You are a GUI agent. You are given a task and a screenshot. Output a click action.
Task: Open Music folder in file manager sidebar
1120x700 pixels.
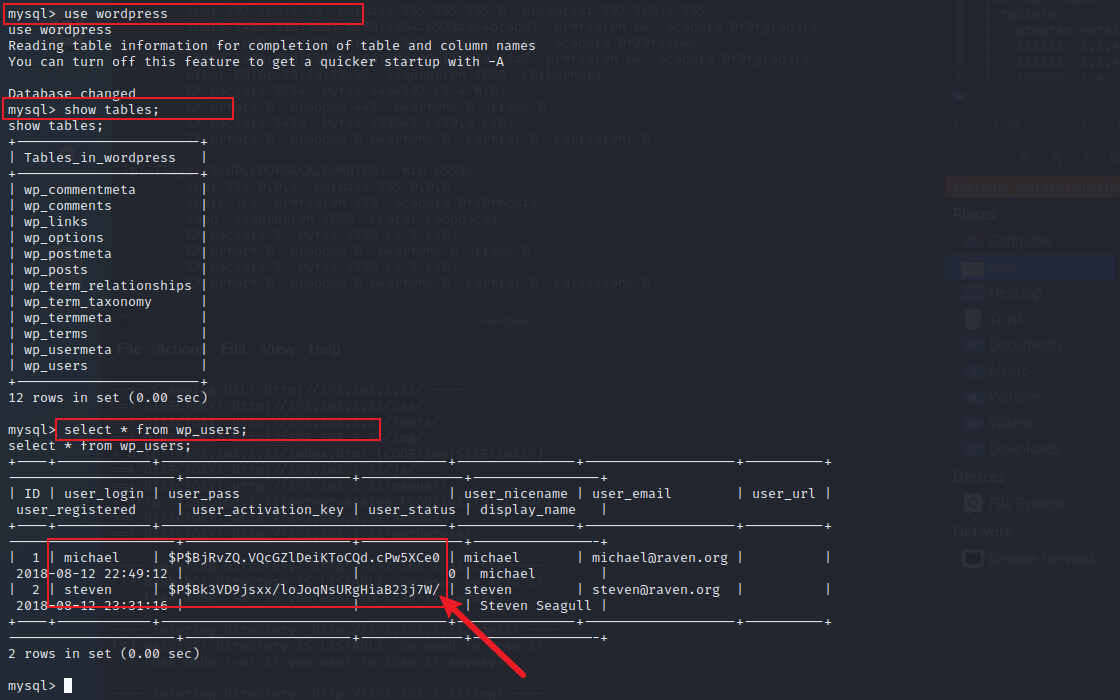pyautogui.click(x=995, y=371)
